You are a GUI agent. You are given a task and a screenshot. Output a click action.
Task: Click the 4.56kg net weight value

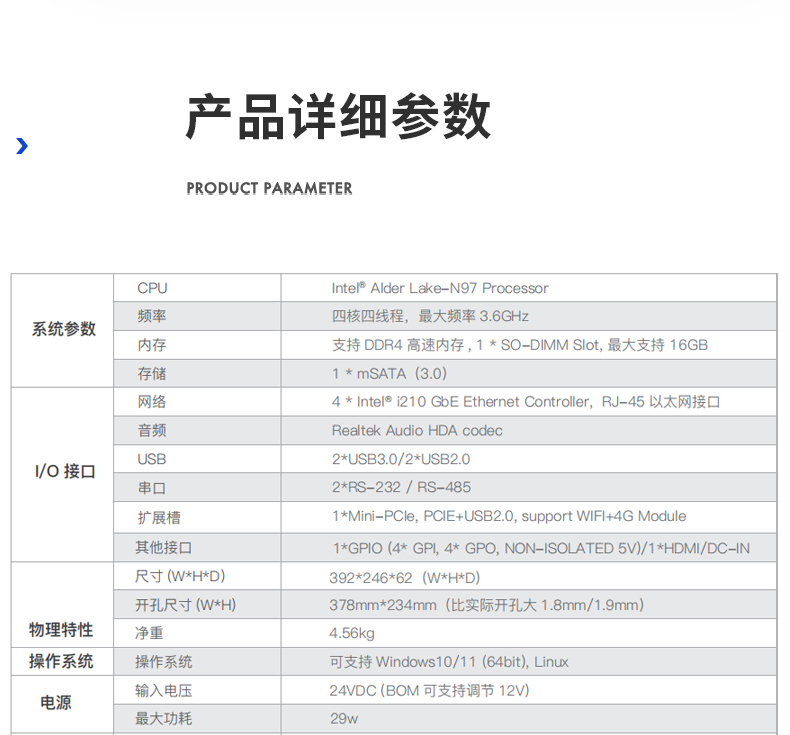click(x=352, y=633)
